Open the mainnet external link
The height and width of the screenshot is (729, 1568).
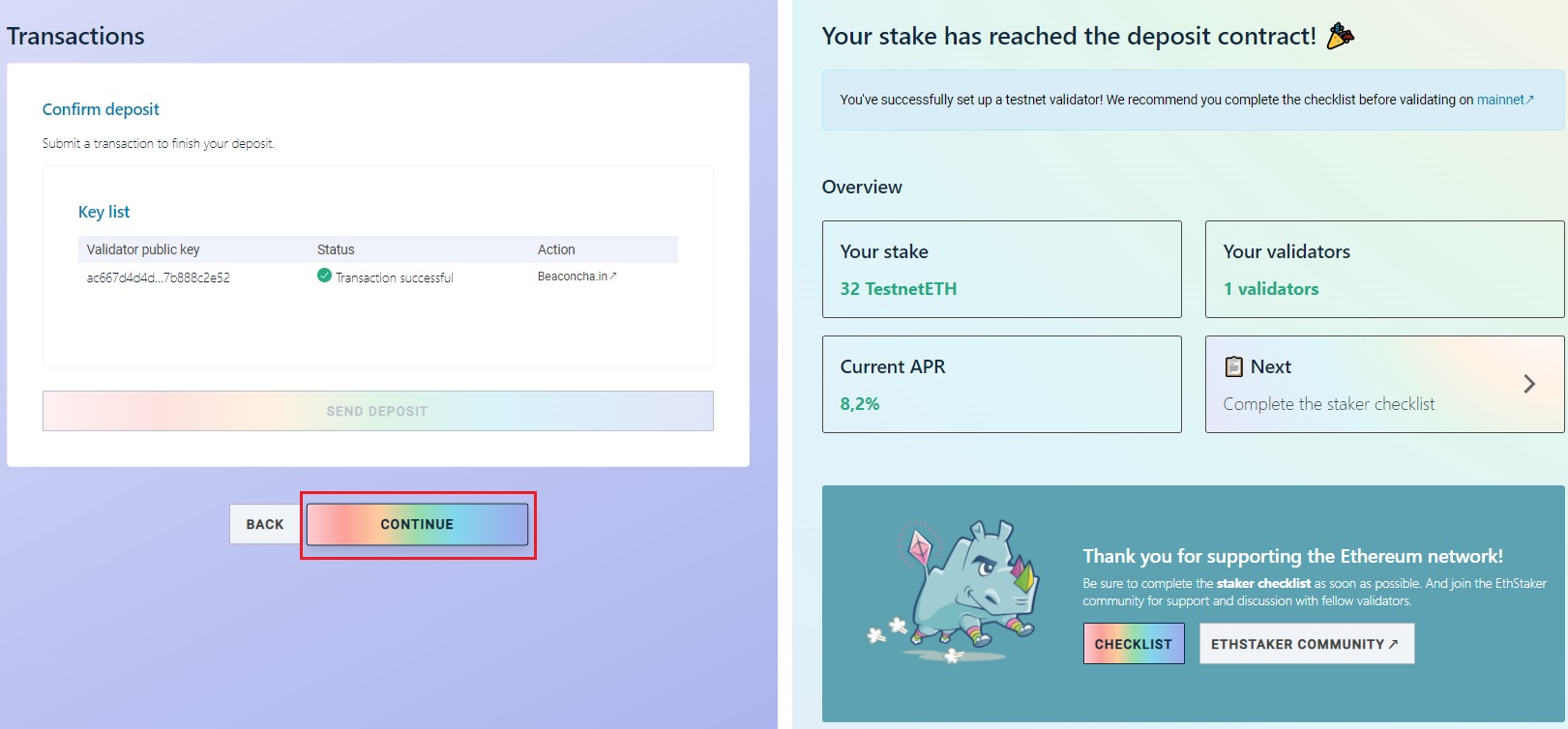point(1505,100)
